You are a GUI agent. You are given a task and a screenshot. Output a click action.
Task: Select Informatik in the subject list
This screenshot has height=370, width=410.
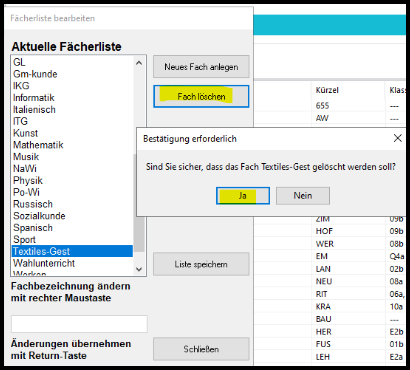tap(72, 98)
